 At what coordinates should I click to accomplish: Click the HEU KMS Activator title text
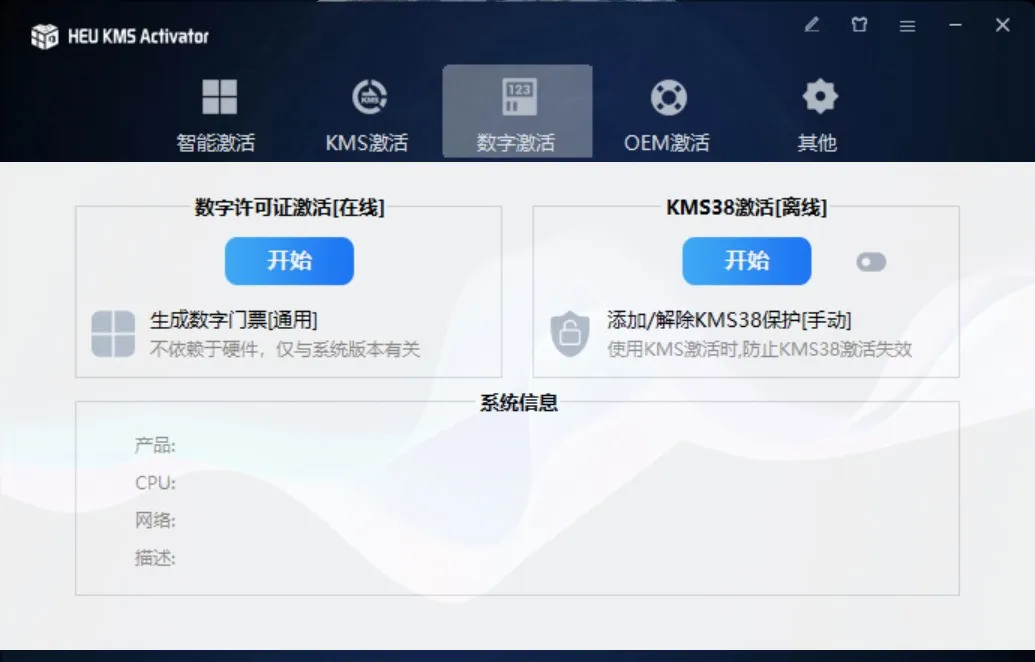tap(138, 36)
